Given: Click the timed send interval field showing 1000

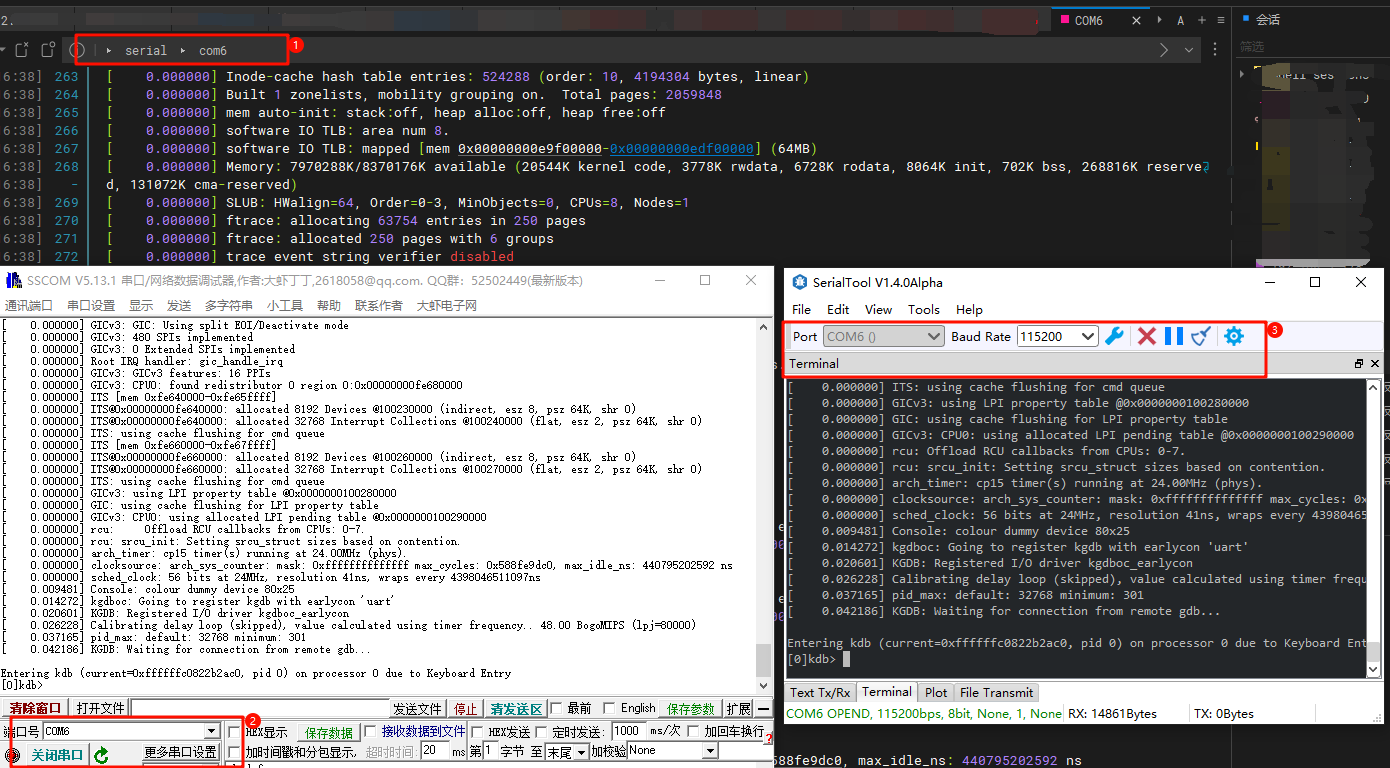Looking at the screenshot, I should (628, 731).
